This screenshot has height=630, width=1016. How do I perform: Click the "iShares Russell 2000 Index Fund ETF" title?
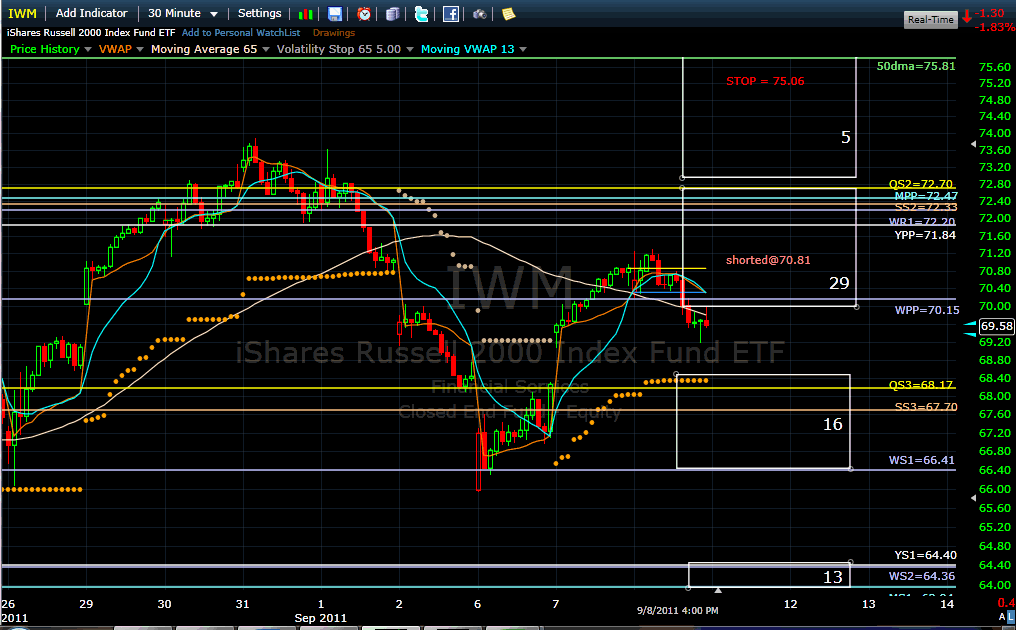[x=91, y=32]
